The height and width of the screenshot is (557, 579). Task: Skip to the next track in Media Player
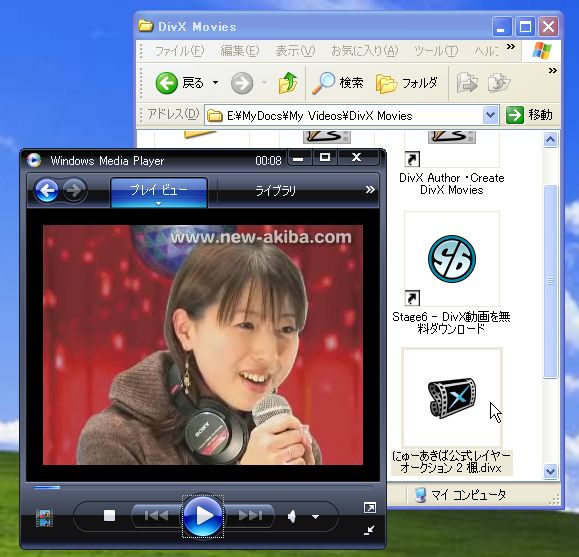click(x=250, y=515)
